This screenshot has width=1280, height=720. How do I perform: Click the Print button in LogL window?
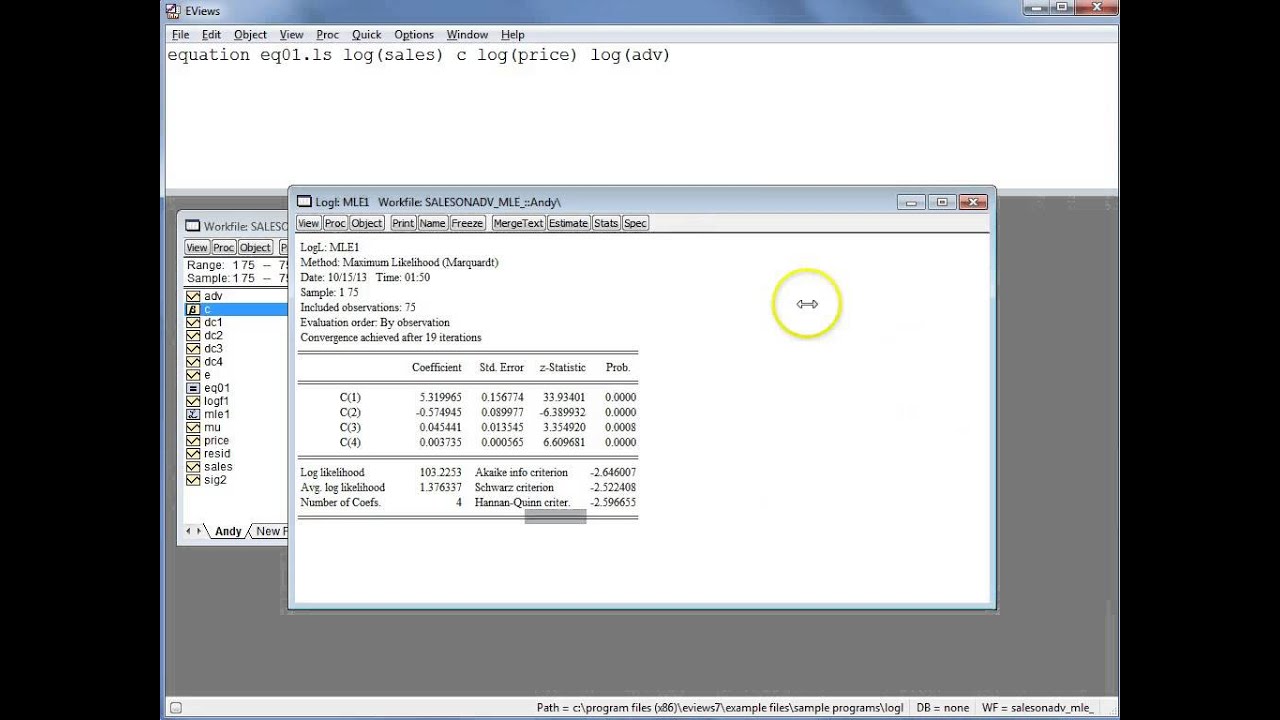click(403, 223)
